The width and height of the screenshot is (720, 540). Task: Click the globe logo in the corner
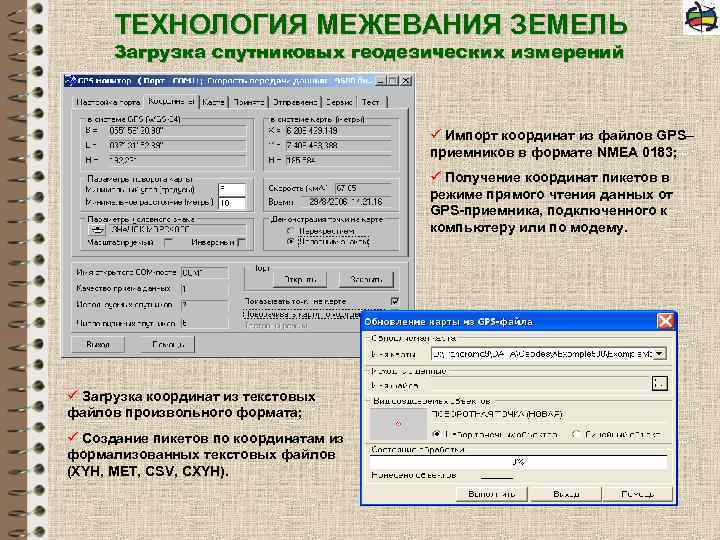pyautogui.click(x=702, y=17)
